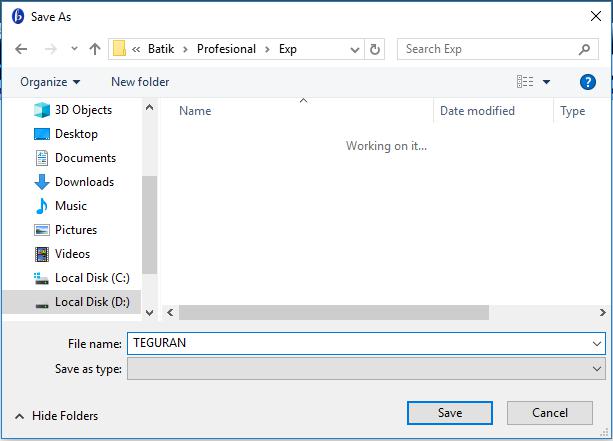Click the Up one level arrow
The height and width of the screenshot is (441, 613).
click(95, 49)
